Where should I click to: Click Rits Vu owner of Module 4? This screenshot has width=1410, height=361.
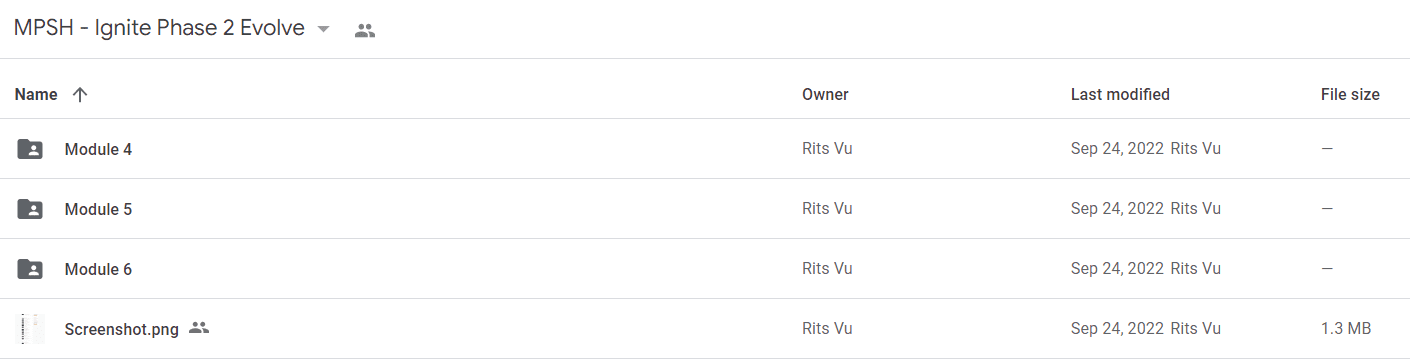[827, 149]
